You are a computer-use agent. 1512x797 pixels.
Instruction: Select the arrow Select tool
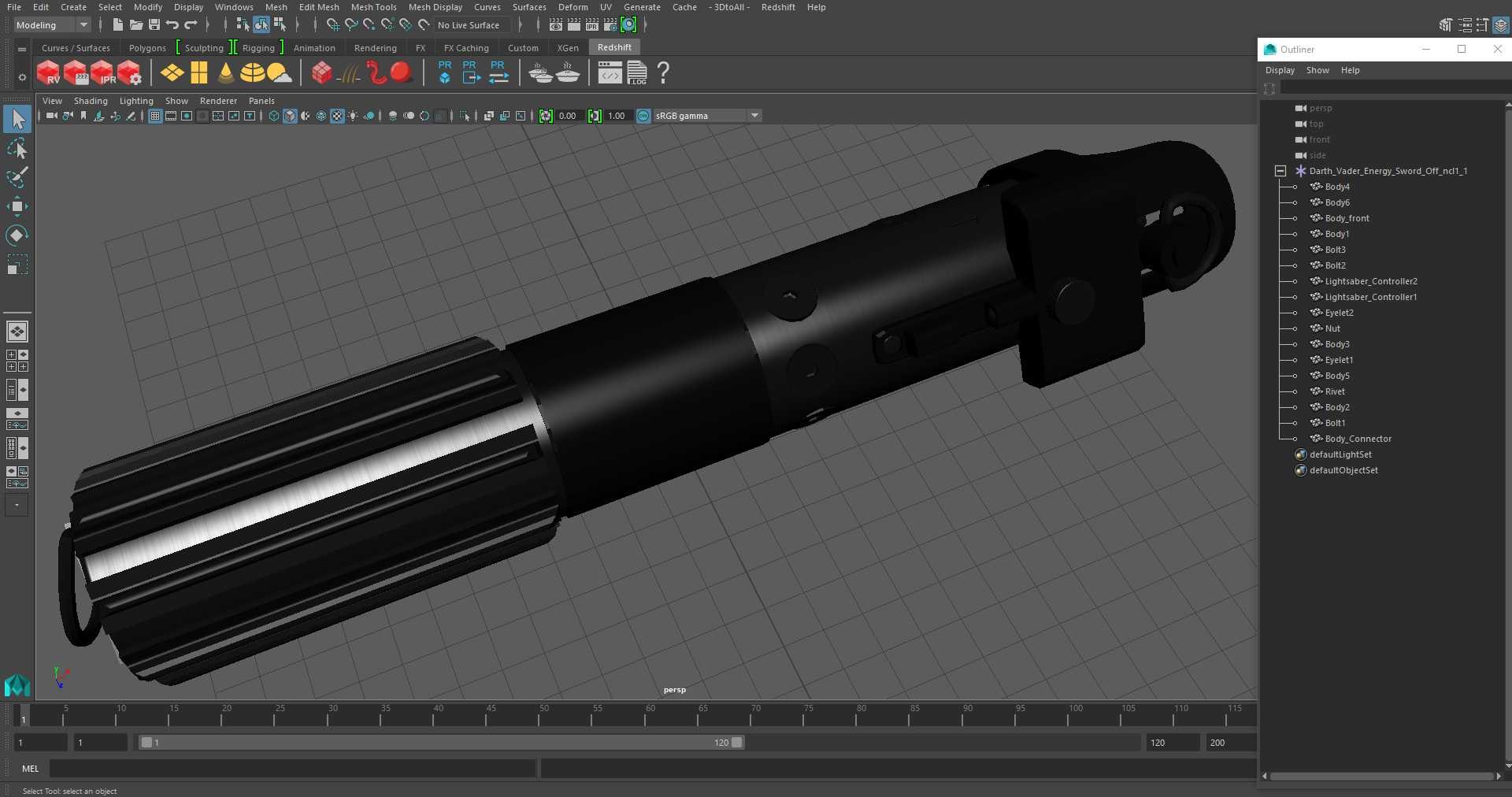point(17,119)
